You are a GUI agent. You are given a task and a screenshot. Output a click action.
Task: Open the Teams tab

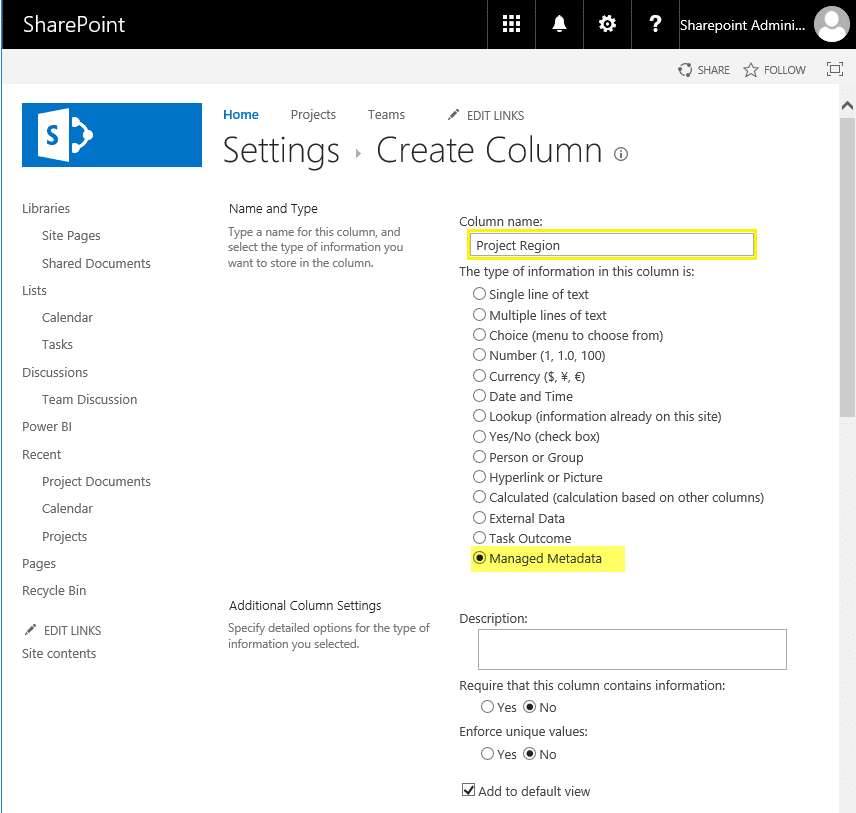coord(386,115)
